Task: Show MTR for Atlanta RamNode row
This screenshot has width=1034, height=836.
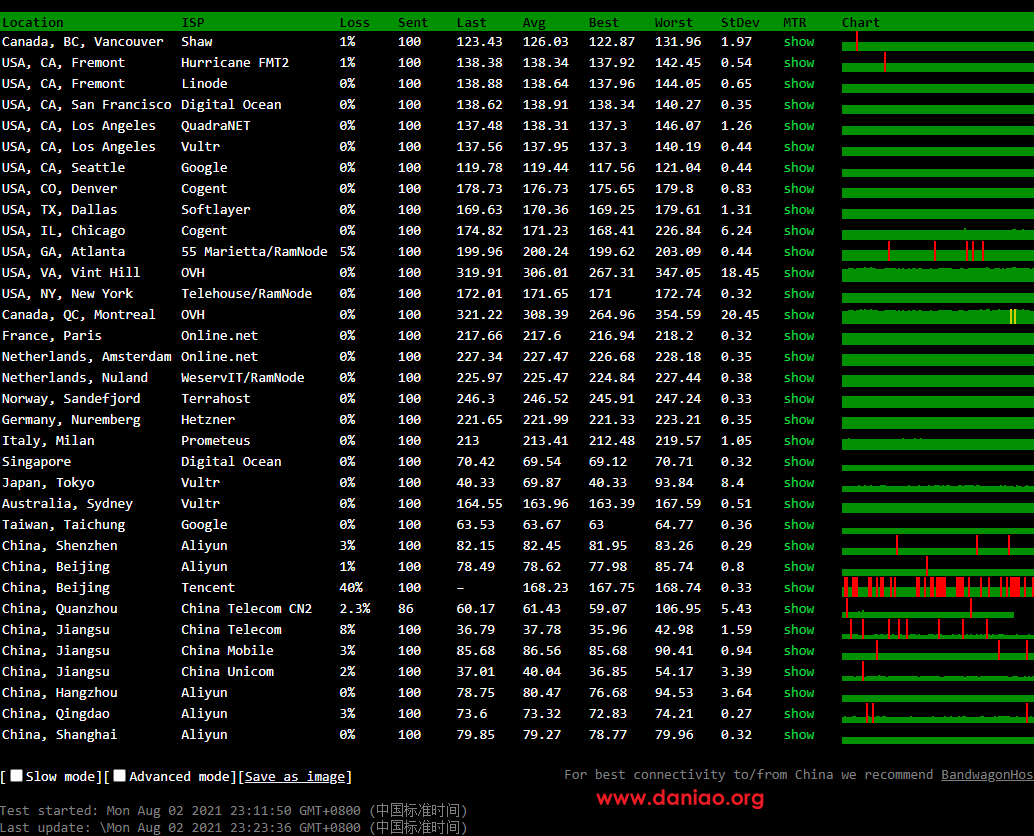Action: 799,252
